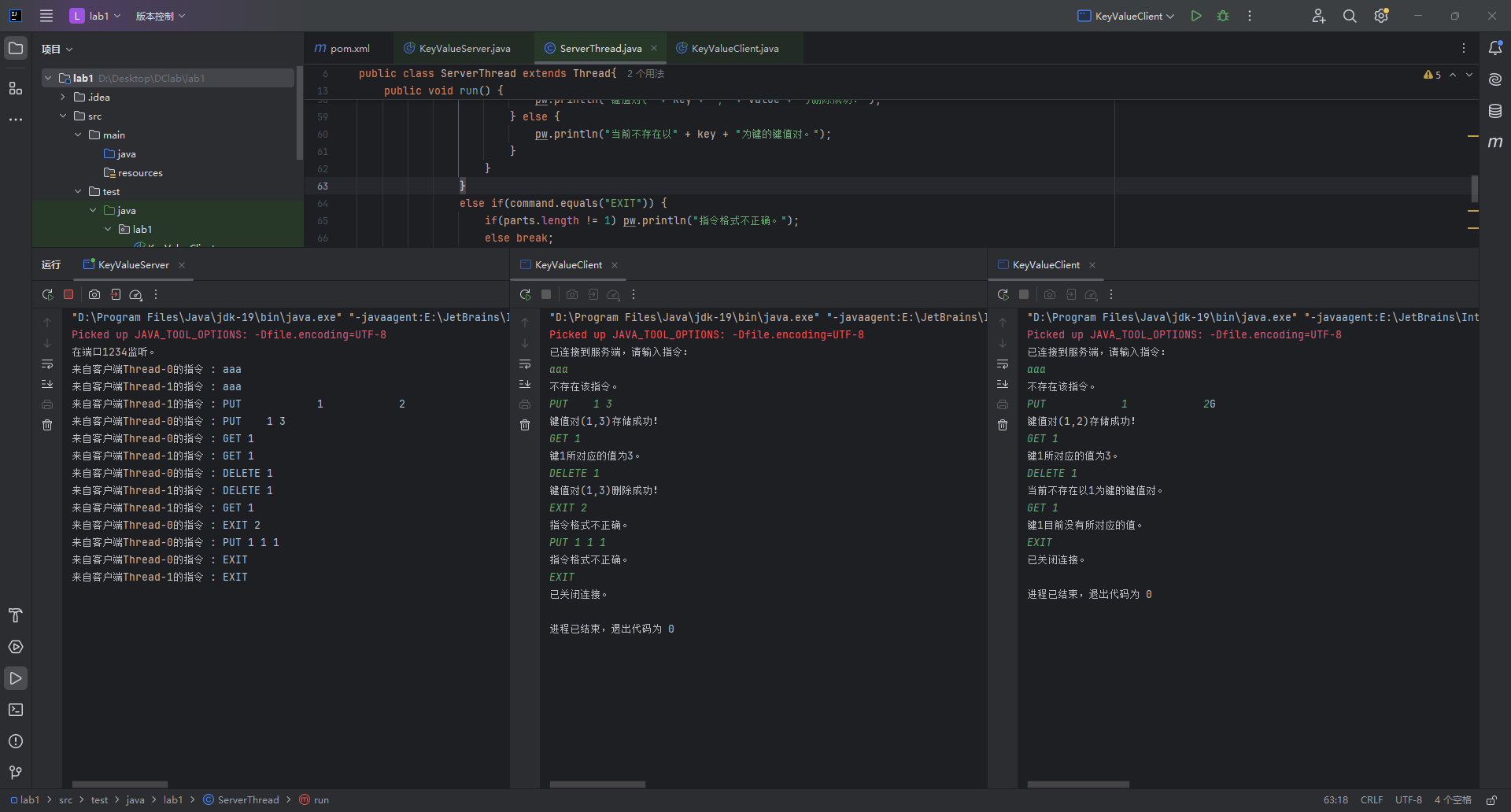This screenshot has height=812, width=1511.
Task: Open indent setting 4 个空格
Action: coord(1453,800)
